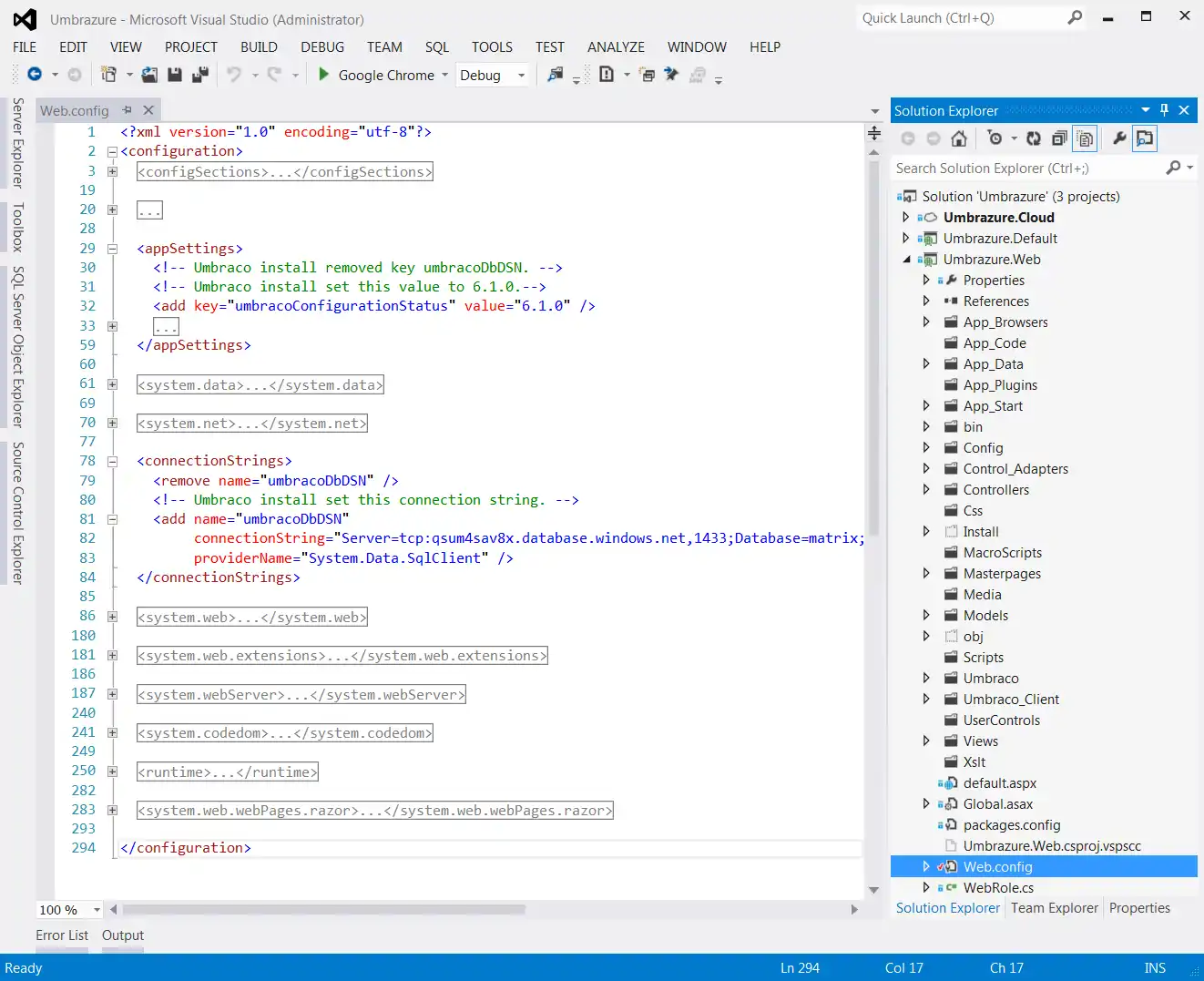Save the current file with the floppy icon

[x=175, y=75]
